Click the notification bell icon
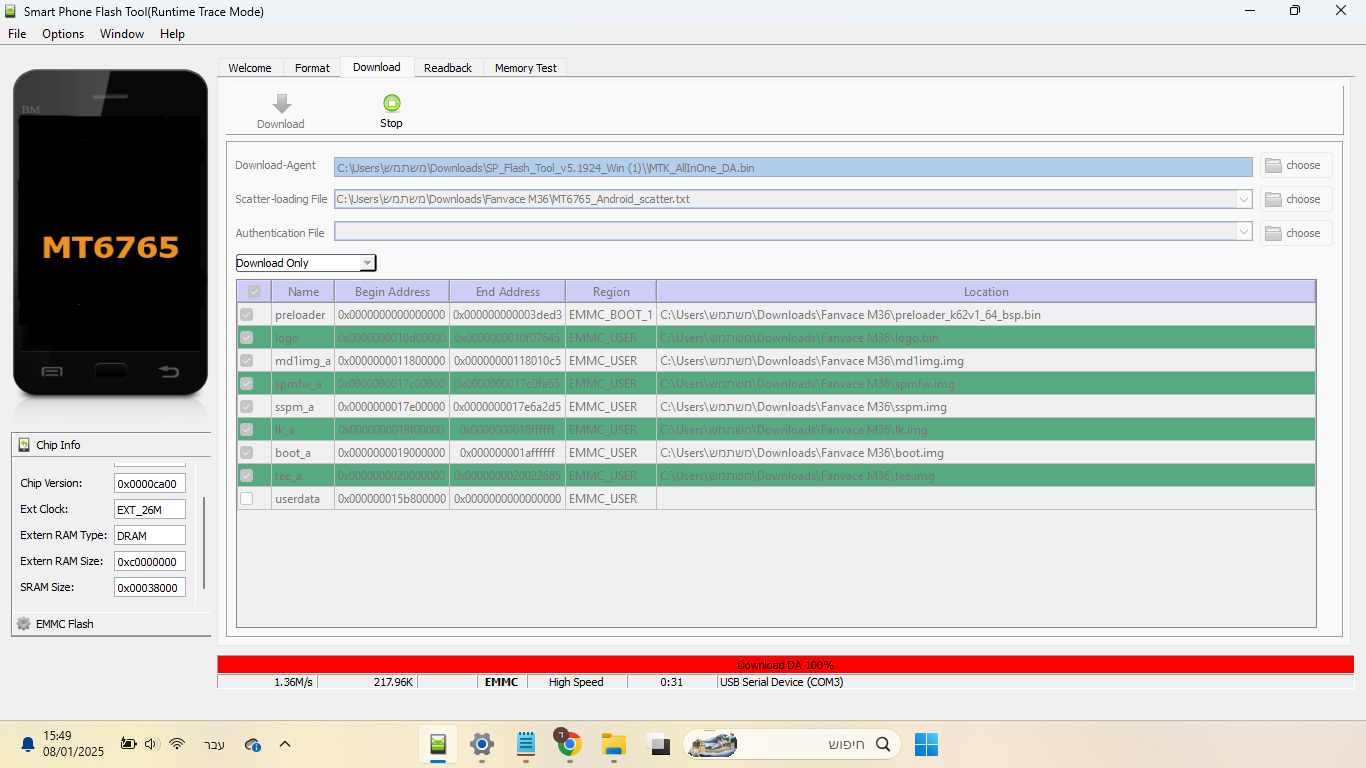Viewport: 1366px width, 768px height. (x=28, y=745)
